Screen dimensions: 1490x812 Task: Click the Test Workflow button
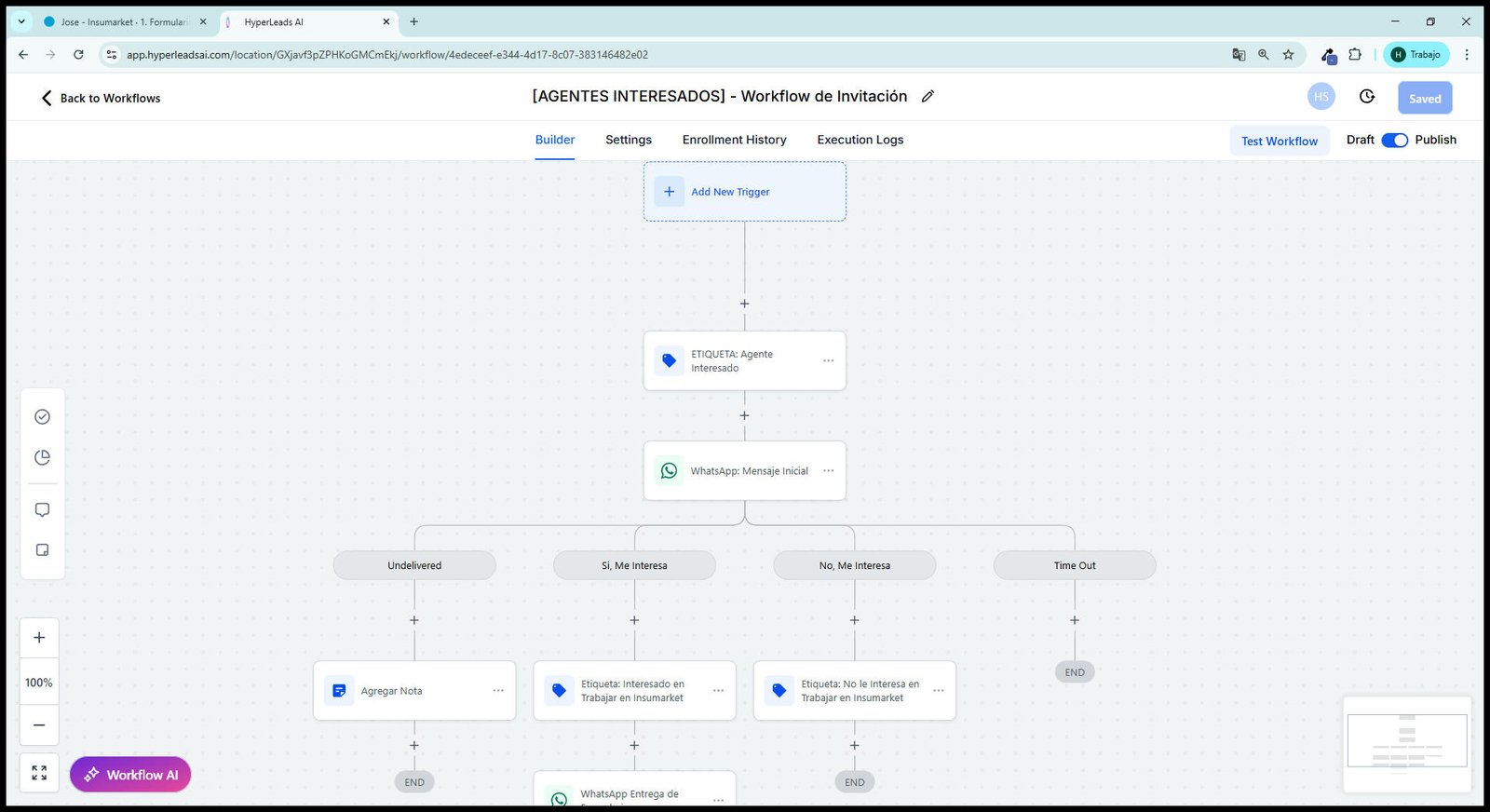pyautogui.click(x=1280, y=142)
